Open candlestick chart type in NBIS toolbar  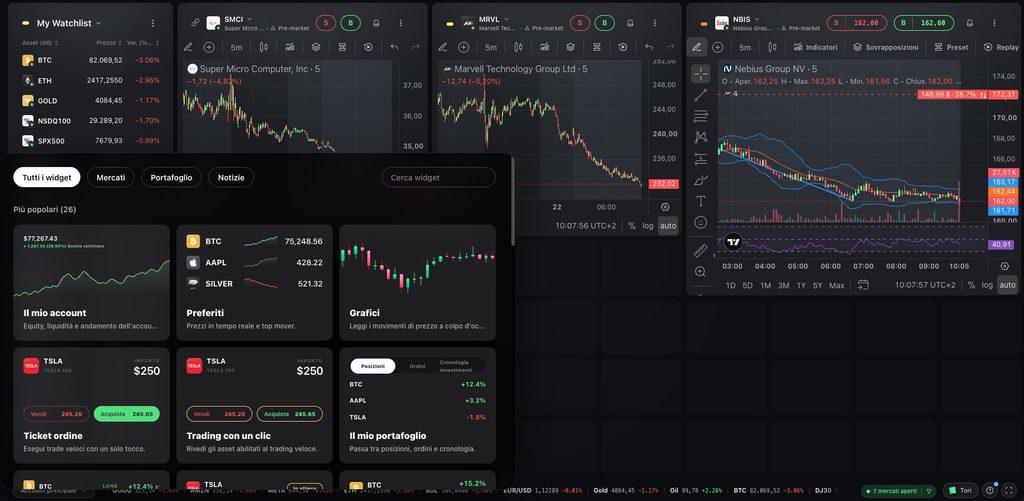[x=773, y=47]
